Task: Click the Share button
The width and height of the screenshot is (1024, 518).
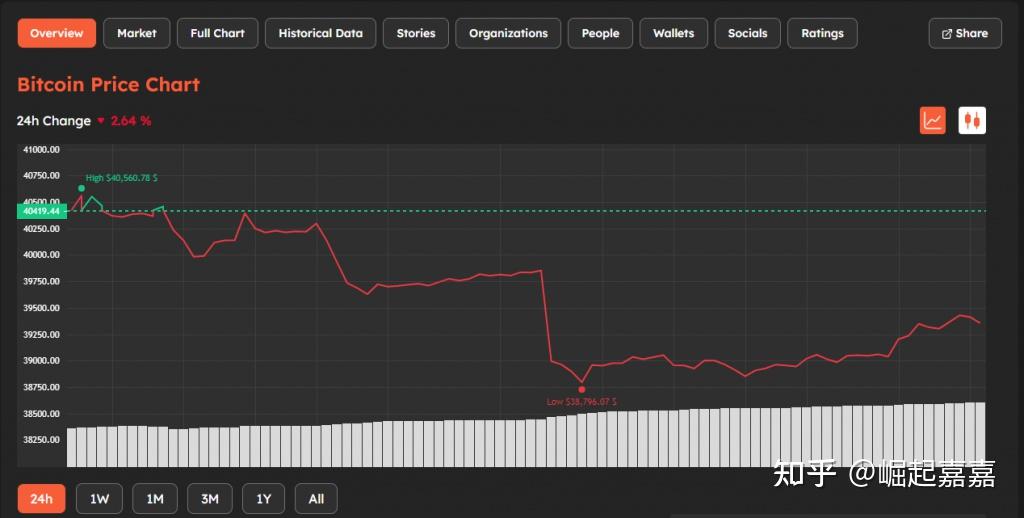Action: (965, 33)
